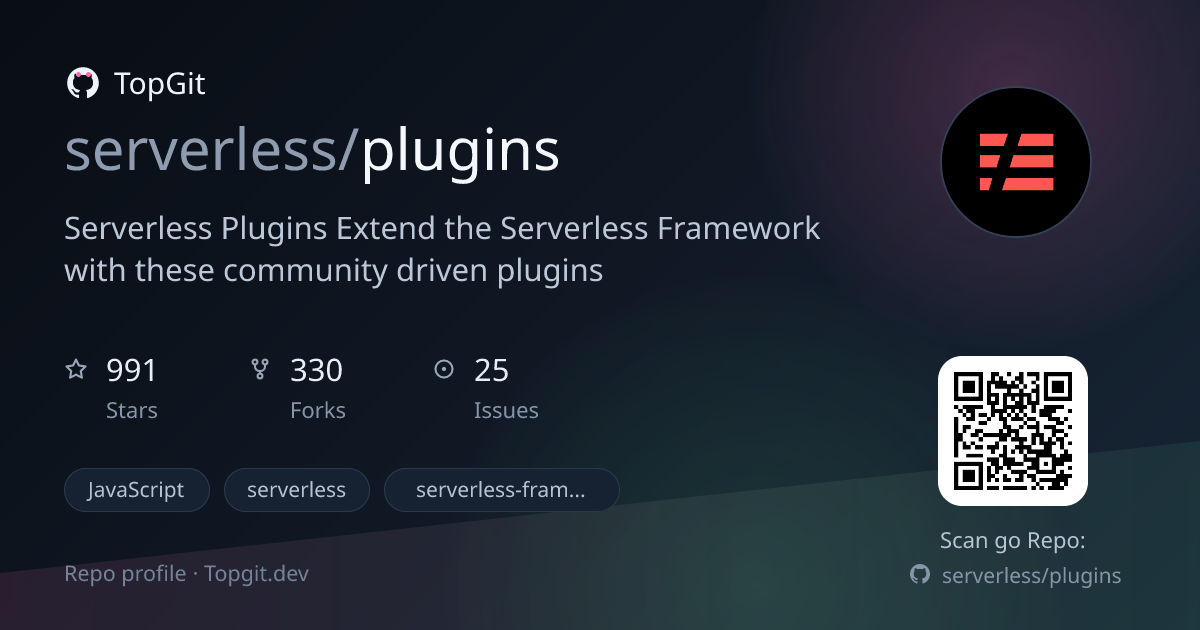Image resolution: width=1200 pixels, height=630 pixels.
Task: Click the QR code image
Action: pos(1012,431)
